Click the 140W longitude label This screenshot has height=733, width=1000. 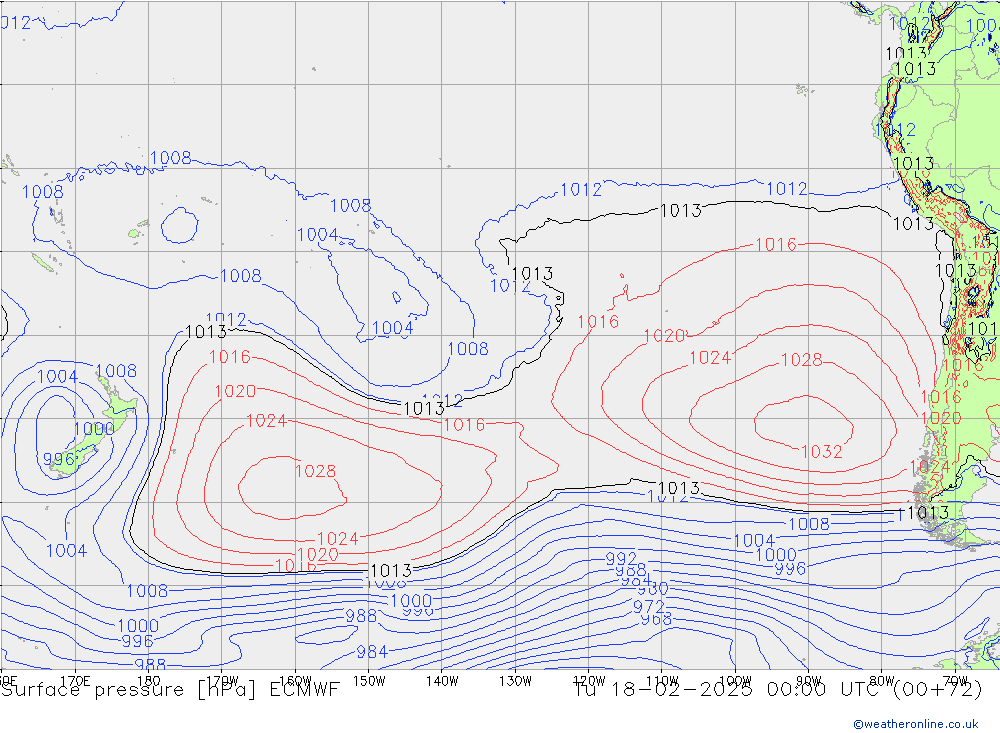[442, 681]
